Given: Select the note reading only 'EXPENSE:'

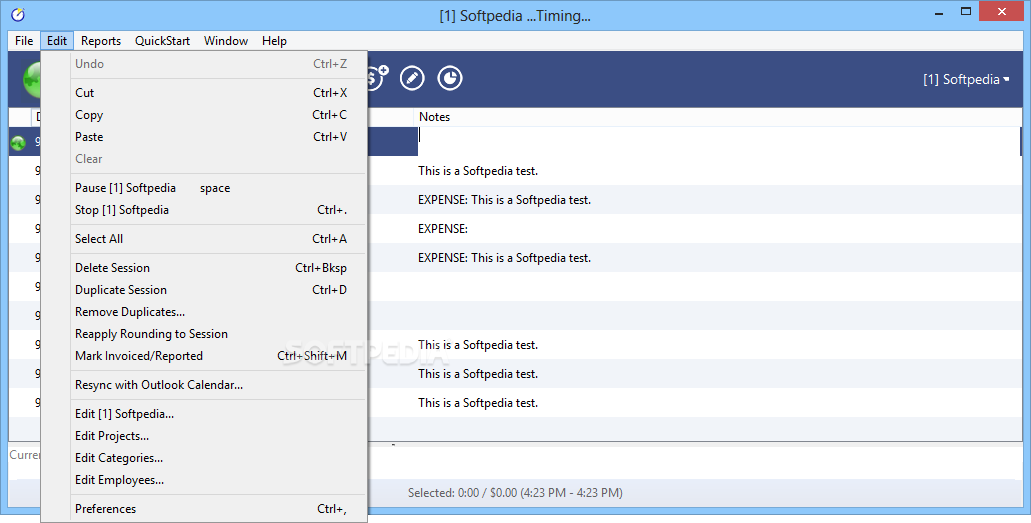Looking at the screenshot, I should pos(443,229).
